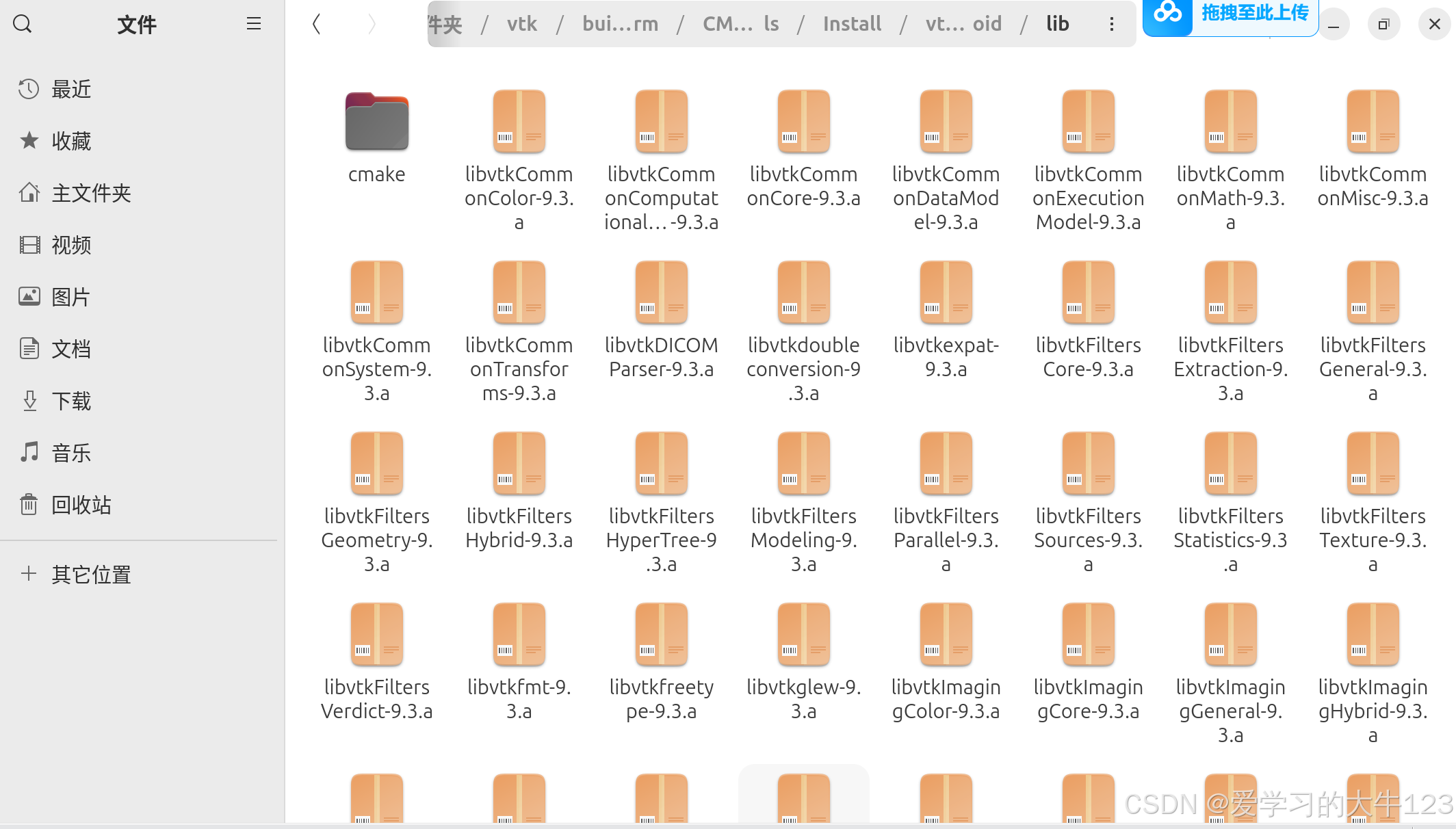
Task: Open the Trash (回收站) location
Action: [81, 505]
